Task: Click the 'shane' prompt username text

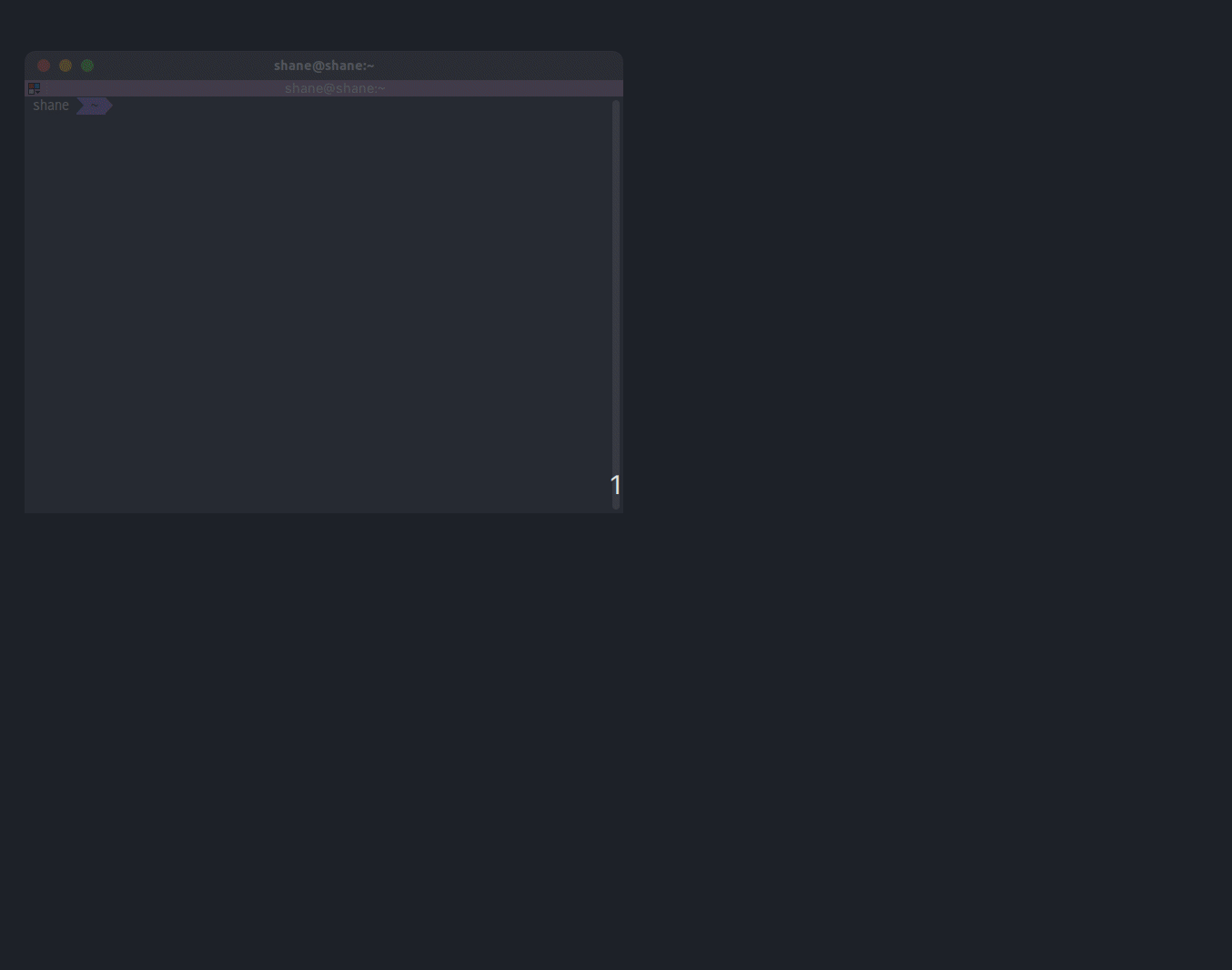Action: [x=51, y=106]
